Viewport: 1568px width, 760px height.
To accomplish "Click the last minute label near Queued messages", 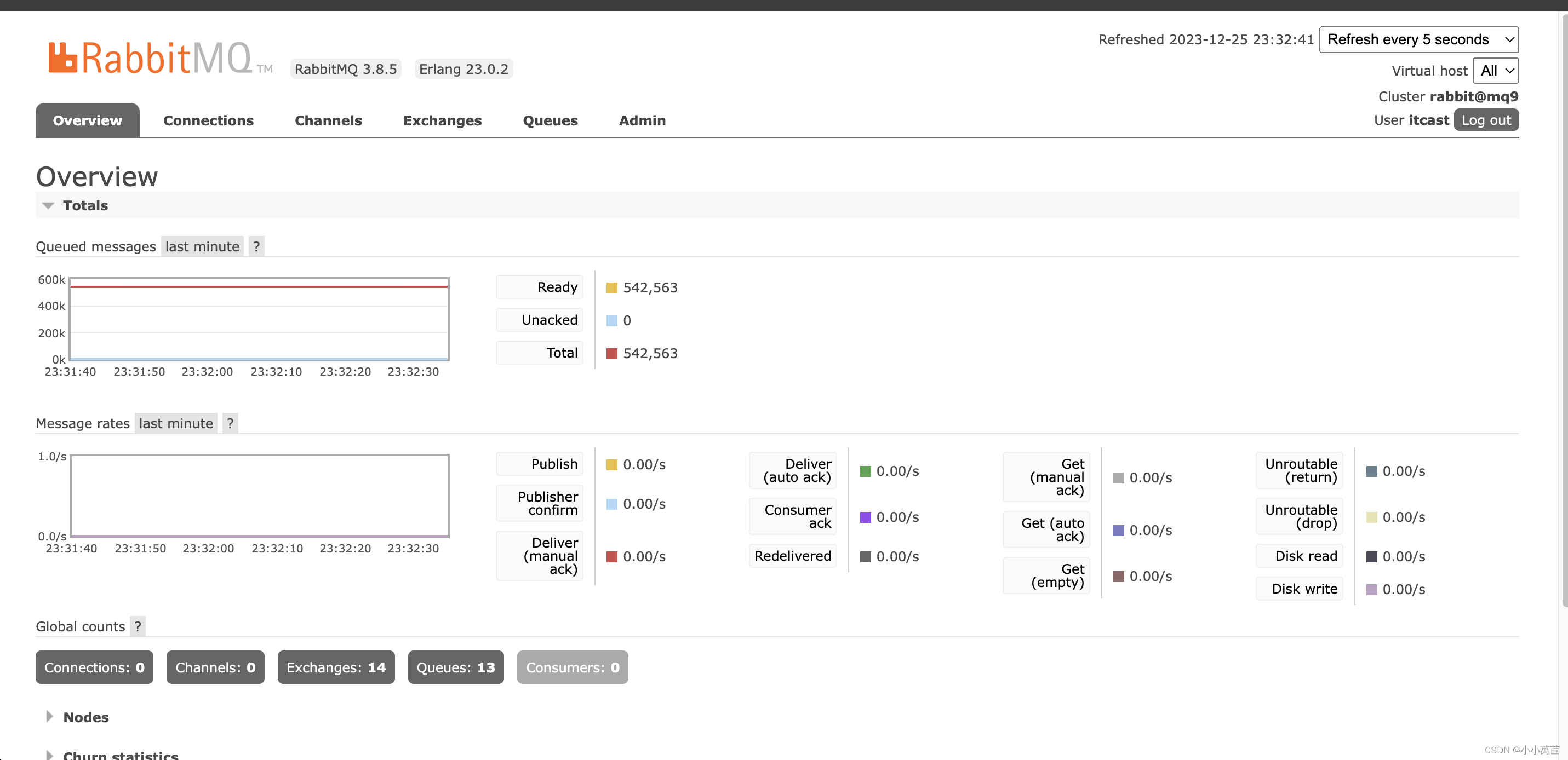I will pyautogui.click(x=202, y=246).
